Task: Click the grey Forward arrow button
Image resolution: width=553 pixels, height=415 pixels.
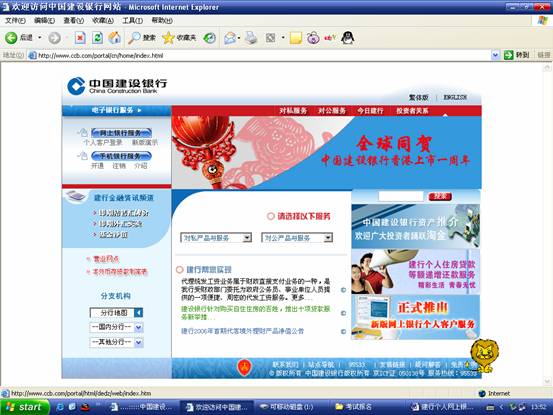Action: click(54, 38)
